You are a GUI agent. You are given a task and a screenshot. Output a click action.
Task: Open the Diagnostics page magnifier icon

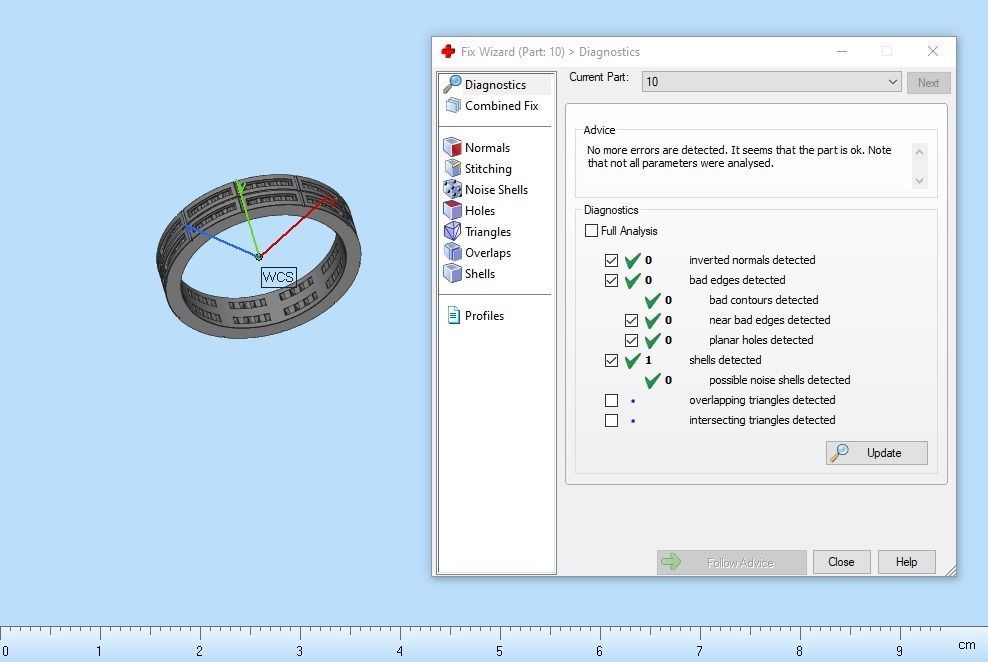click(x=452, y=84)
